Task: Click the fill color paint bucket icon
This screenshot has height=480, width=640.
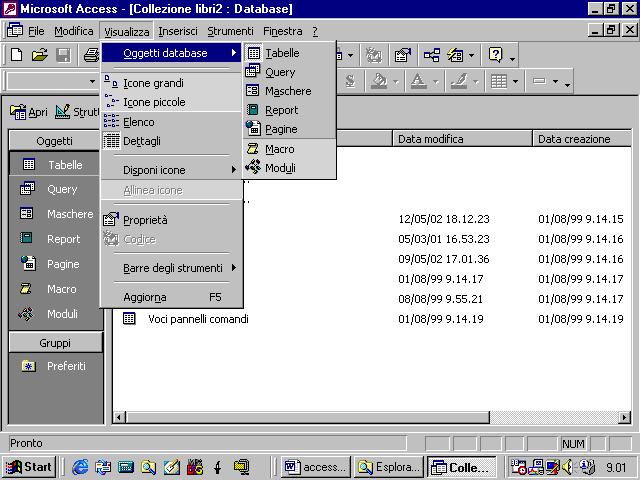Action: (379, 81)
